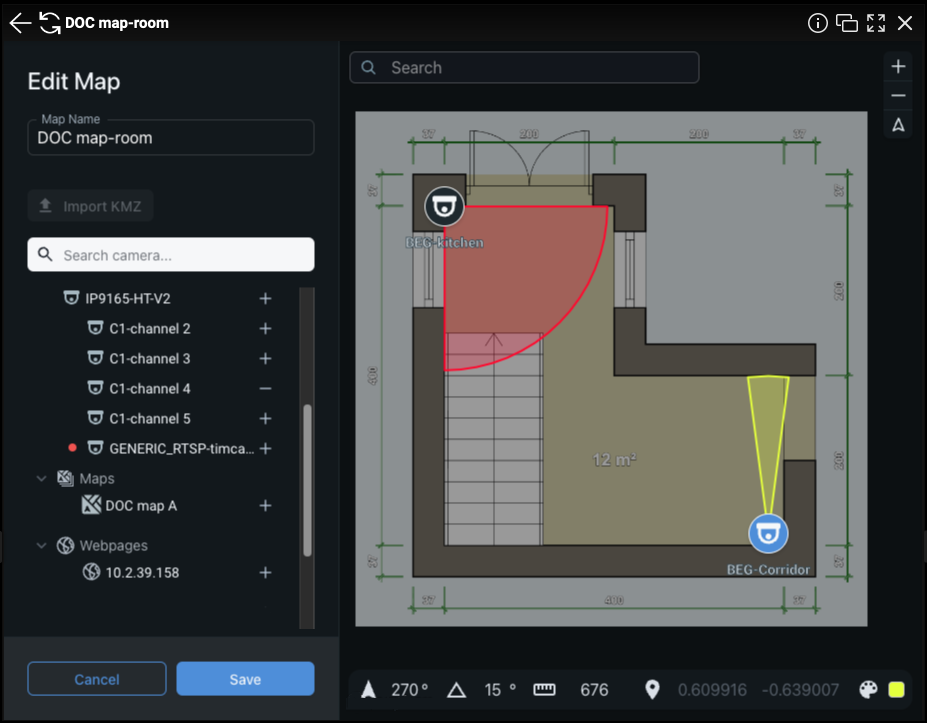Click the ruler distance icon
Screen dimensions: 927x723
544,689
